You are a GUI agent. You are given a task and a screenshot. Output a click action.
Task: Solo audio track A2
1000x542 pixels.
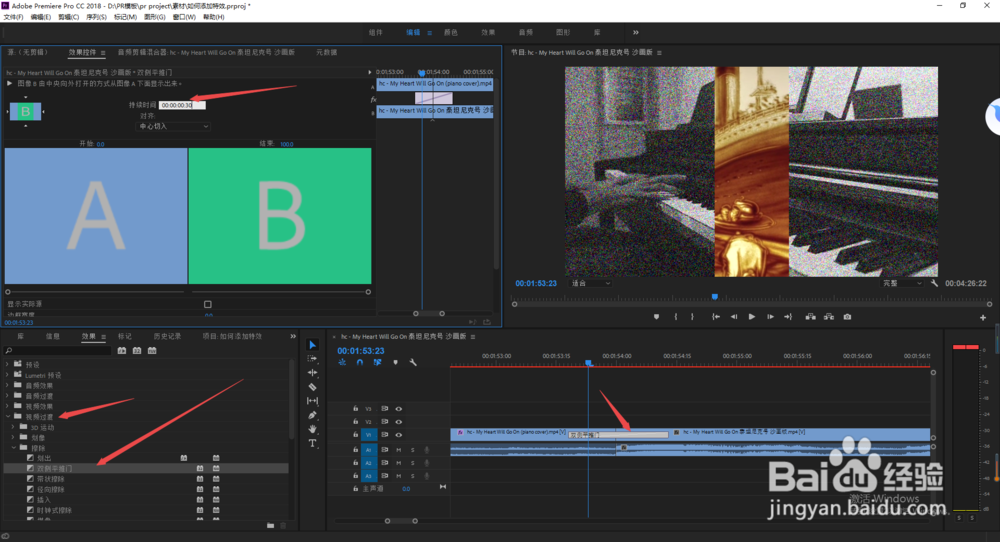click(413, 463)
